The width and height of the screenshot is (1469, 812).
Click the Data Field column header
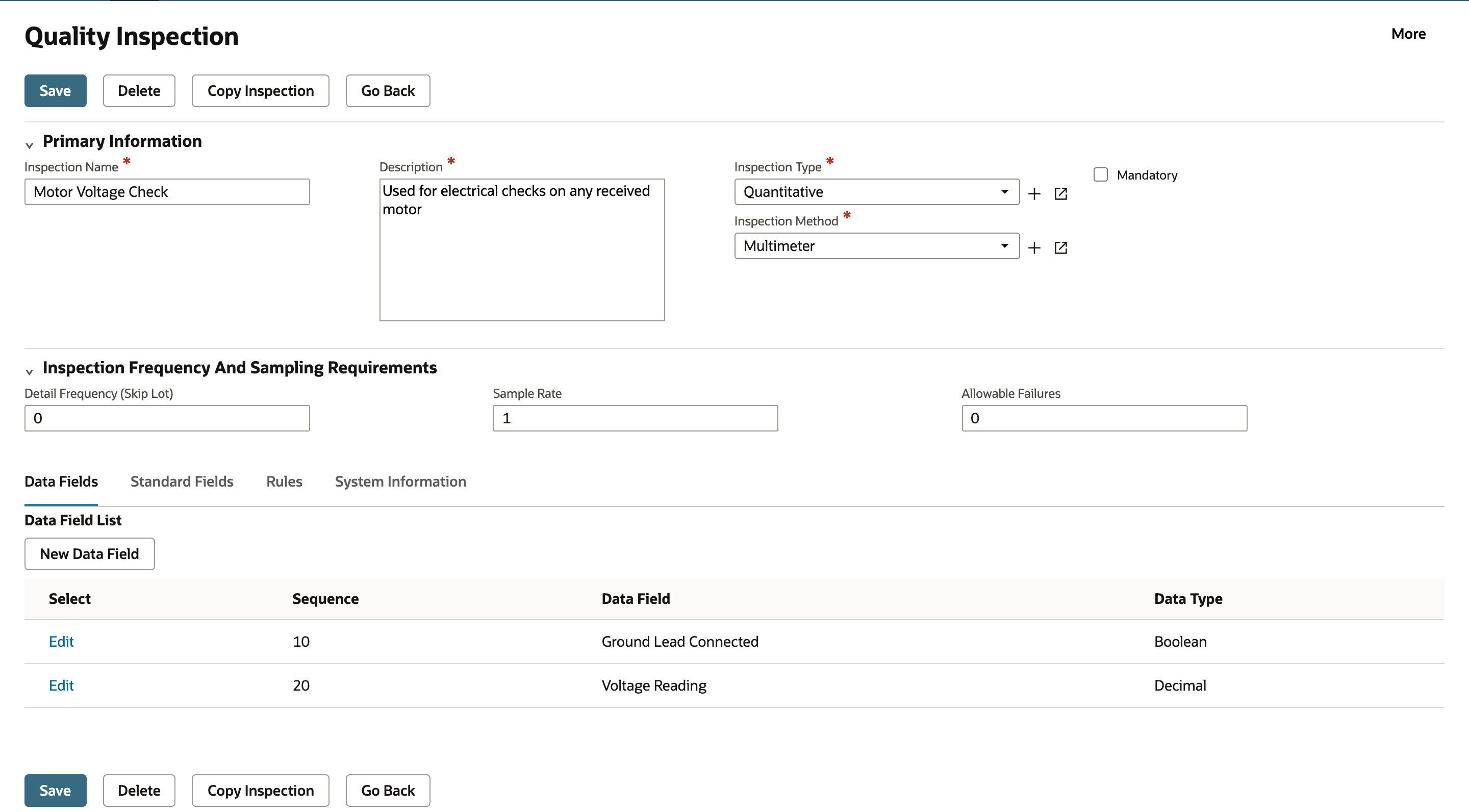(x=636, y=599)
